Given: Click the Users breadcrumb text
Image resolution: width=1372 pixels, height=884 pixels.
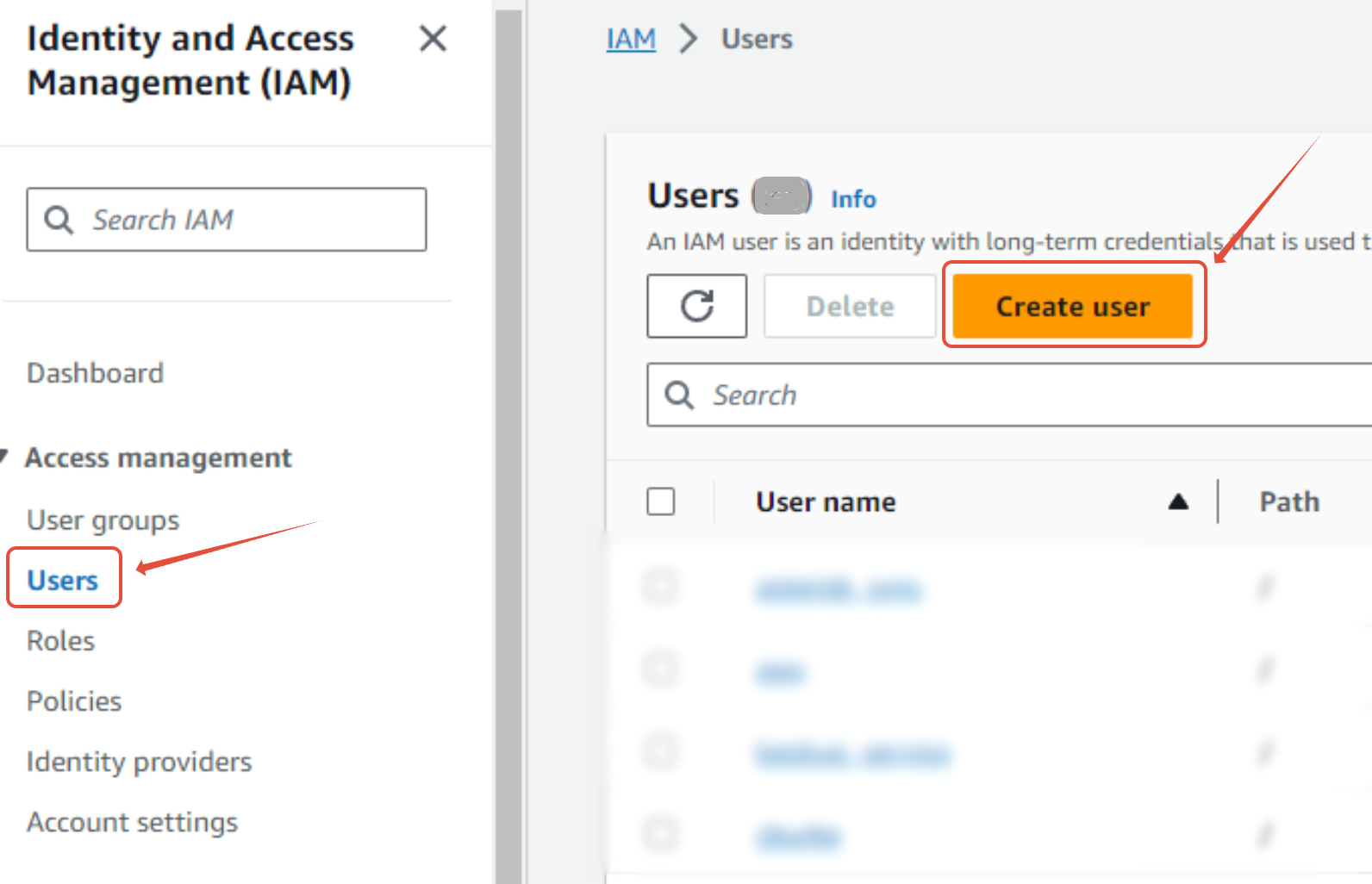Looking at the screenshot, I should [x=757, y=39].
